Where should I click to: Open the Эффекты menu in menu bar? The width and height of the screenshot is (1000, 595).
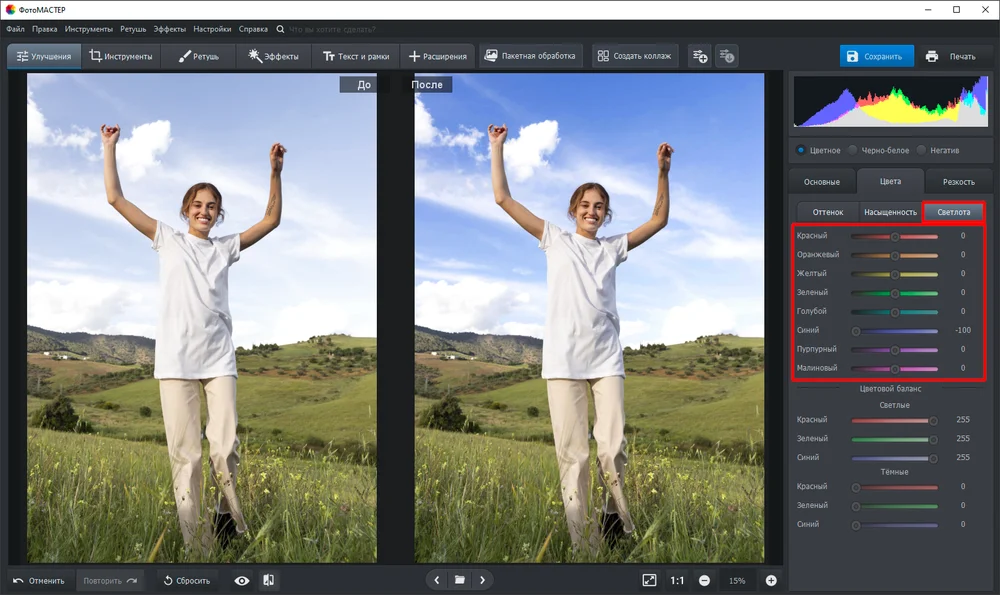[170, 29]
